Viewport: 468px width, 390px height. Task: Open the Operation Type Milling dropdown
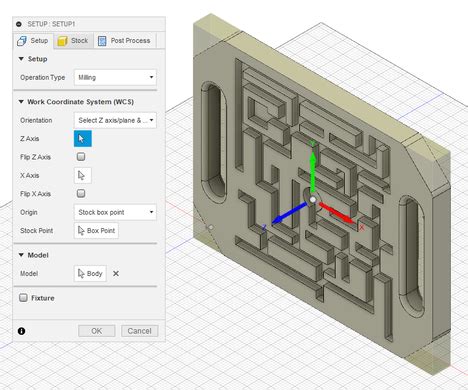pos(115,77)
